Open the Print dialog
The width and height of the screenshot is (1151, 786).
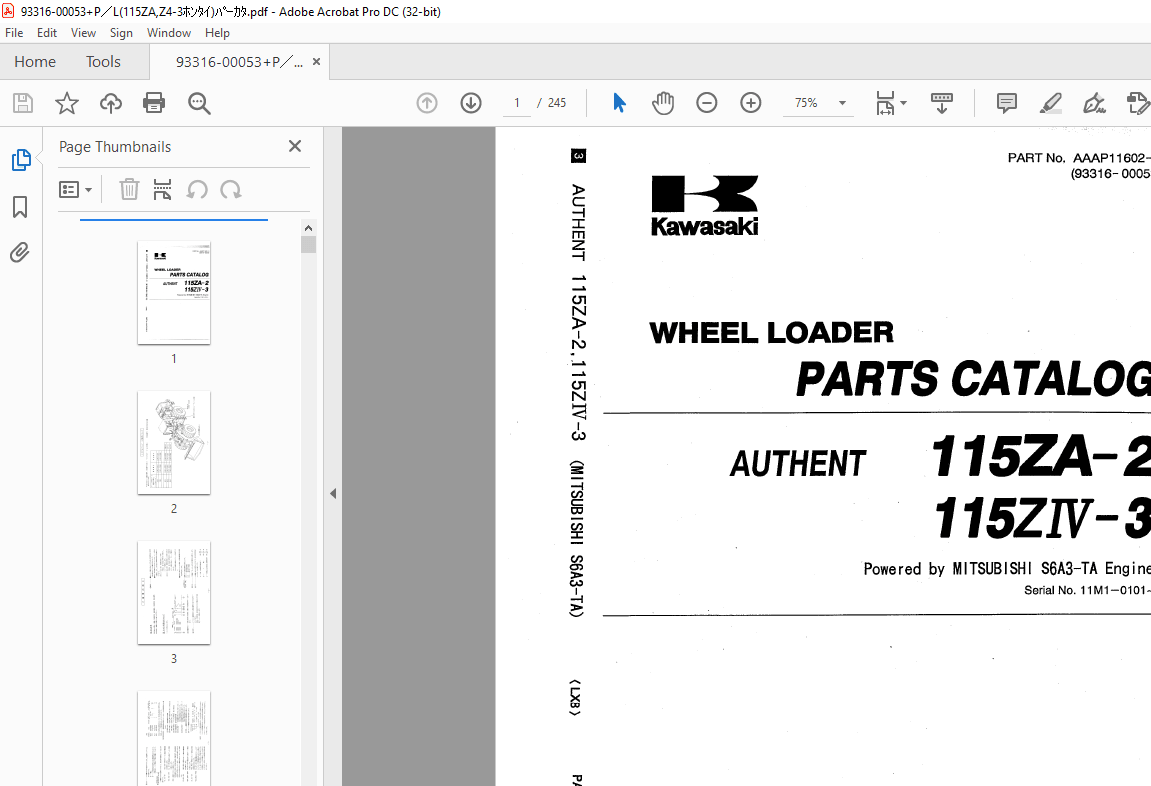click(x=153, y=102)
